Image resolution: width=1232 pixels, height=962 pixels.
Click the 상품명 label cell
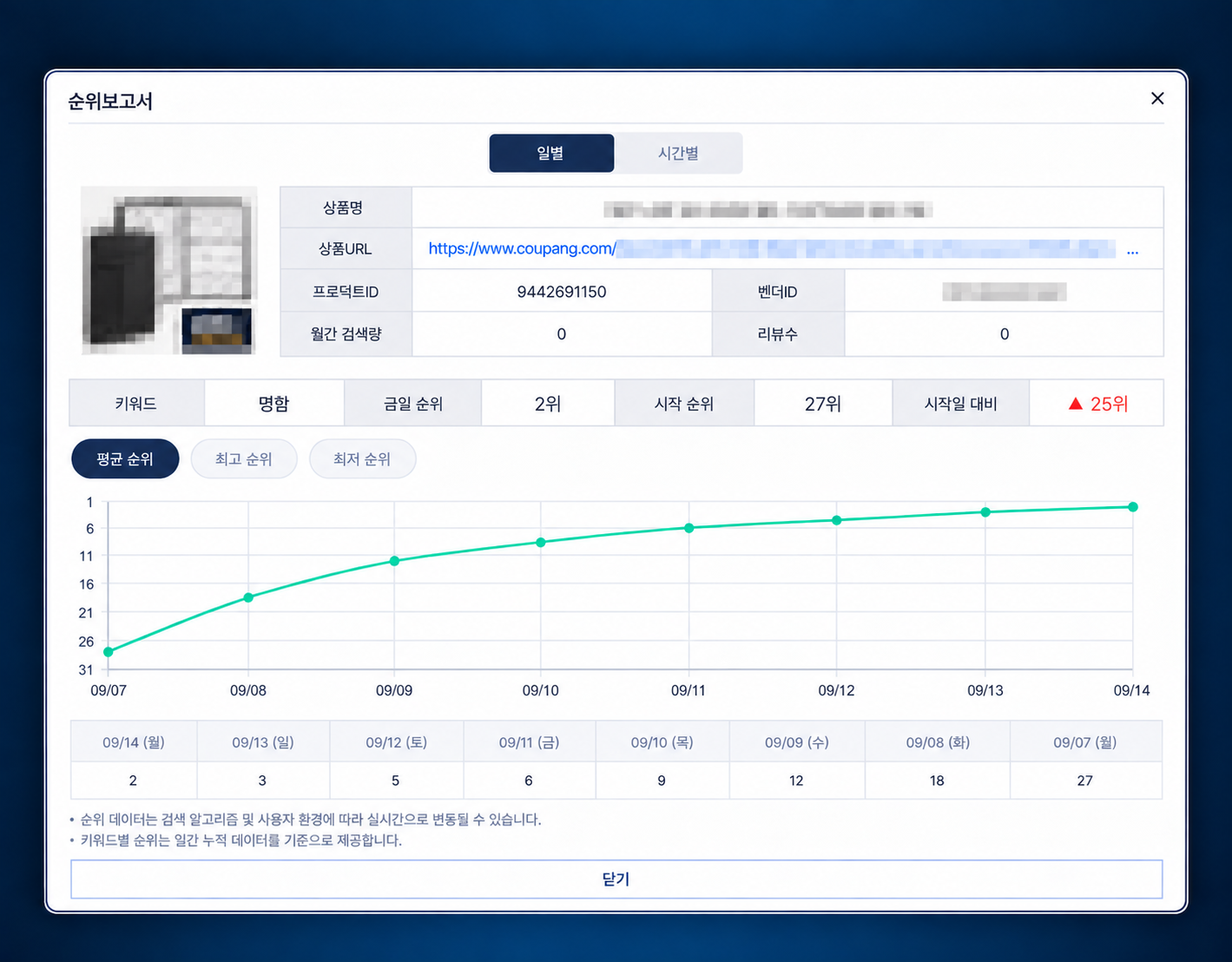tap(346, 208)
